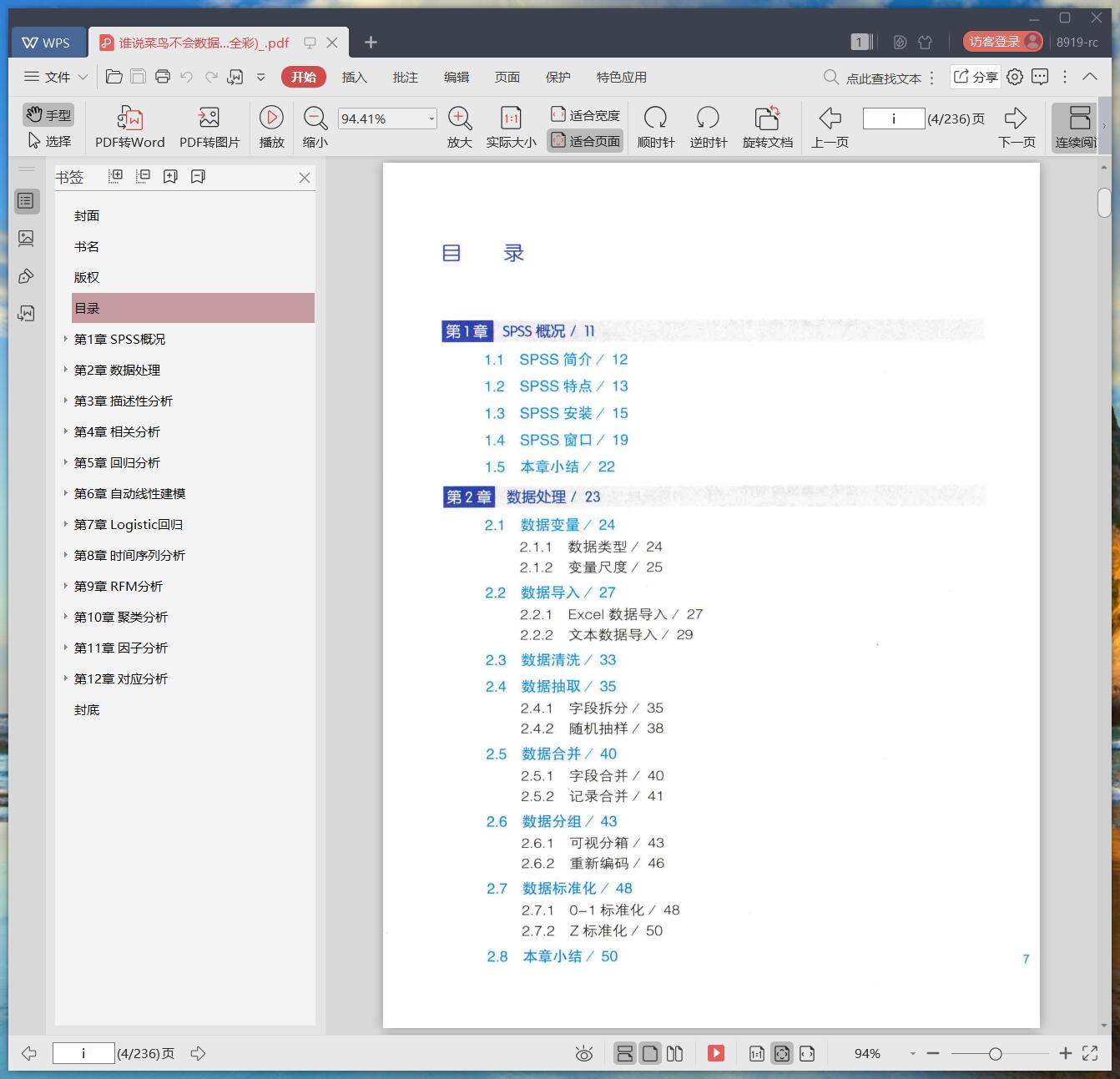Expand 第7章 Logistic回归 bookmark
This screenshot has height=1079, width=1120.
coord(66,524)
